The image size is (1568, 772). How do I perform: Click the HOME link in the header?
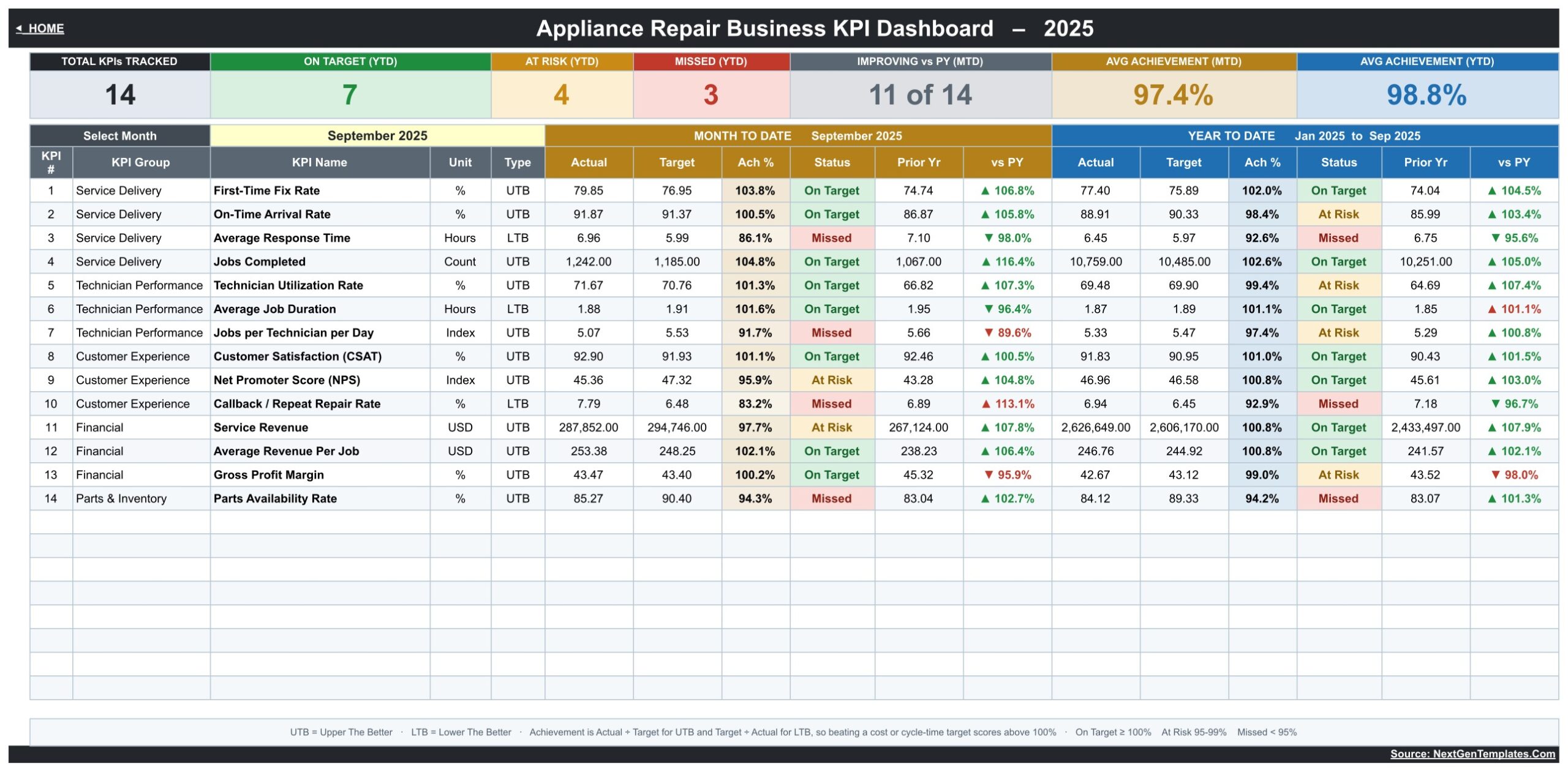pos(40,28)
